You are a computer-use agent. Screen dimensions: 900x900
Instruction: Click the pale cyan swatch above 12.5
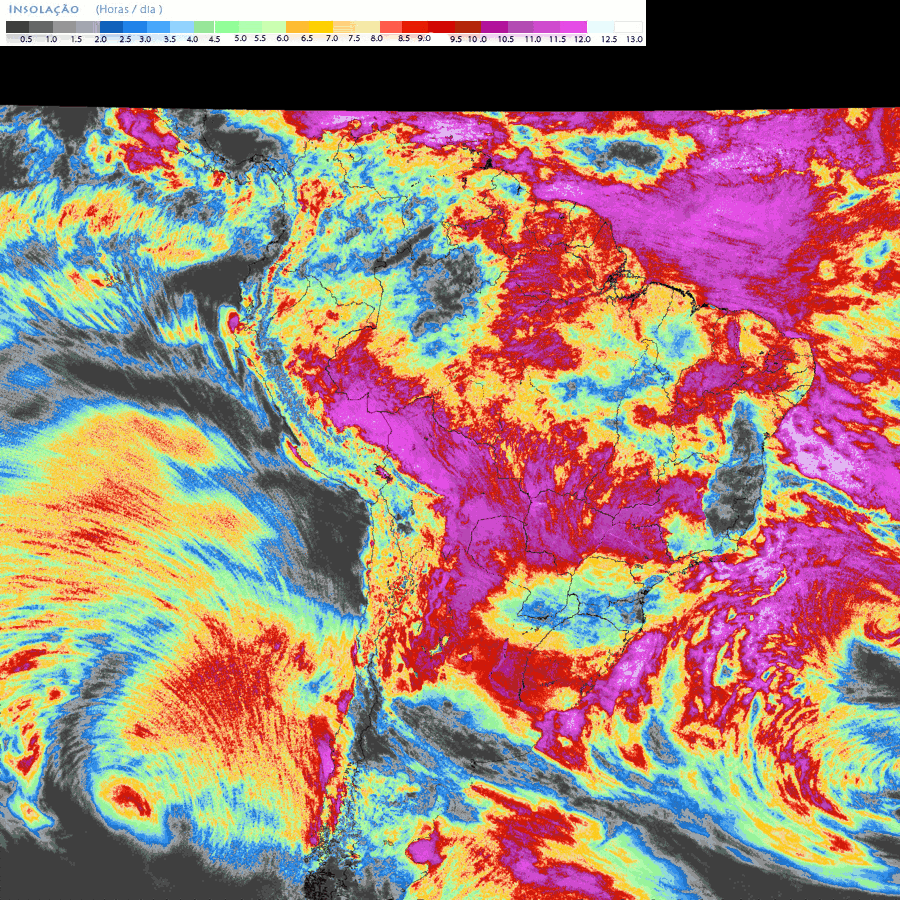[600, 27]
